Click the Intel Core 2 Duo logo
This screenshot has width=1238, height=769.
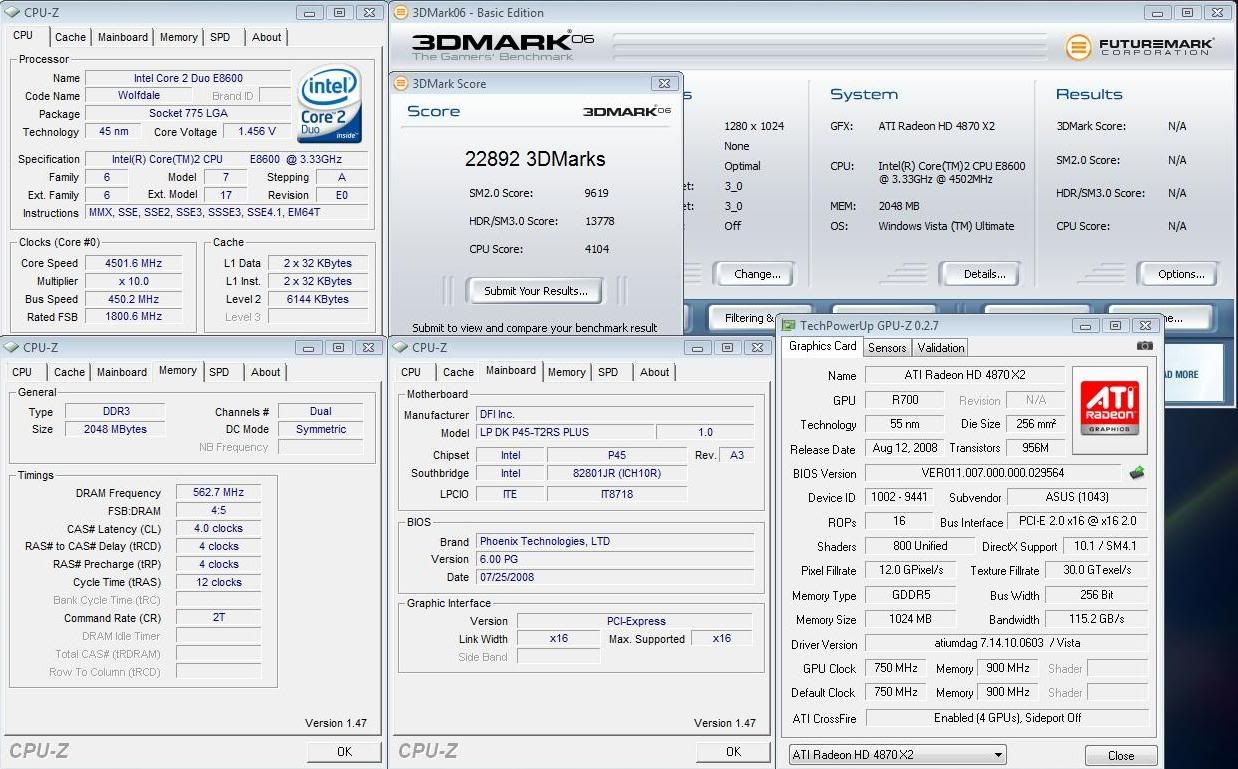point(329,104)
